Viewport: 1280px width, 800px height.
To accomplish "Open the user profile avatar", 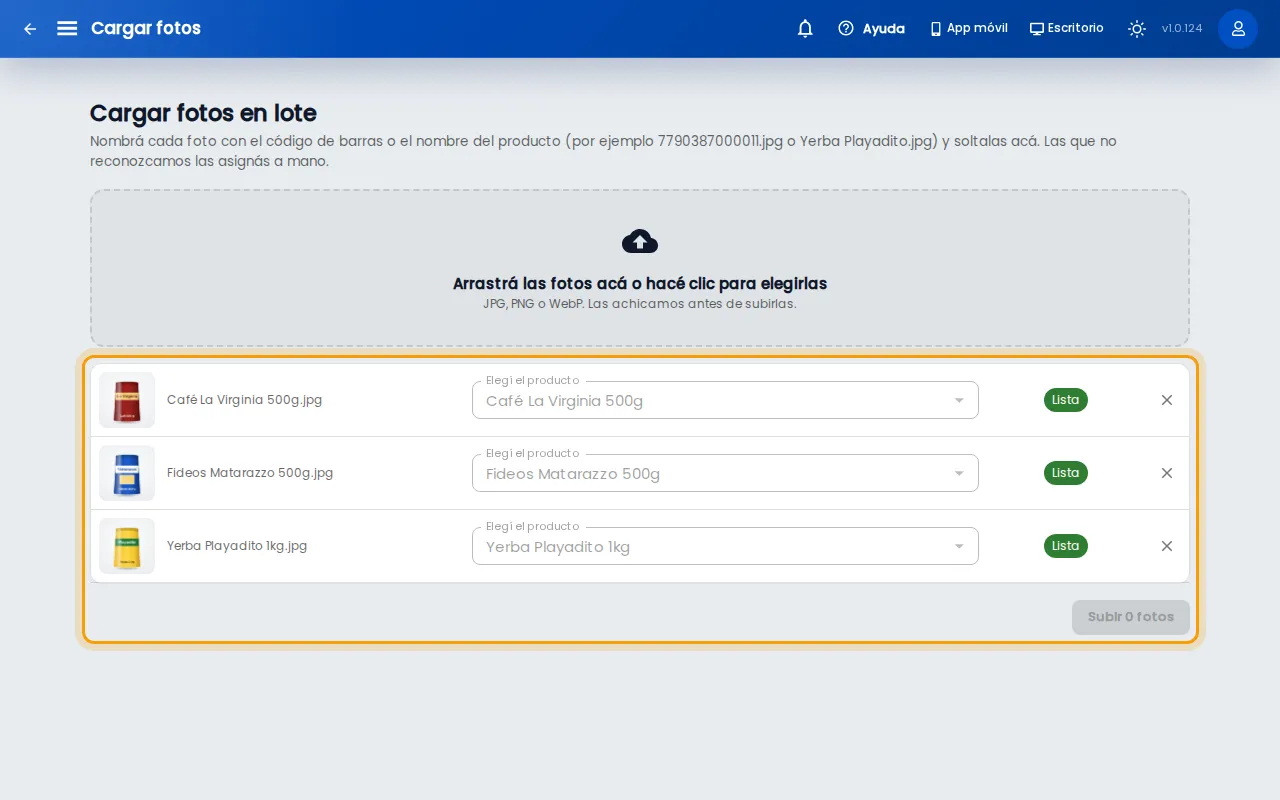I will tap(1238, 29).
